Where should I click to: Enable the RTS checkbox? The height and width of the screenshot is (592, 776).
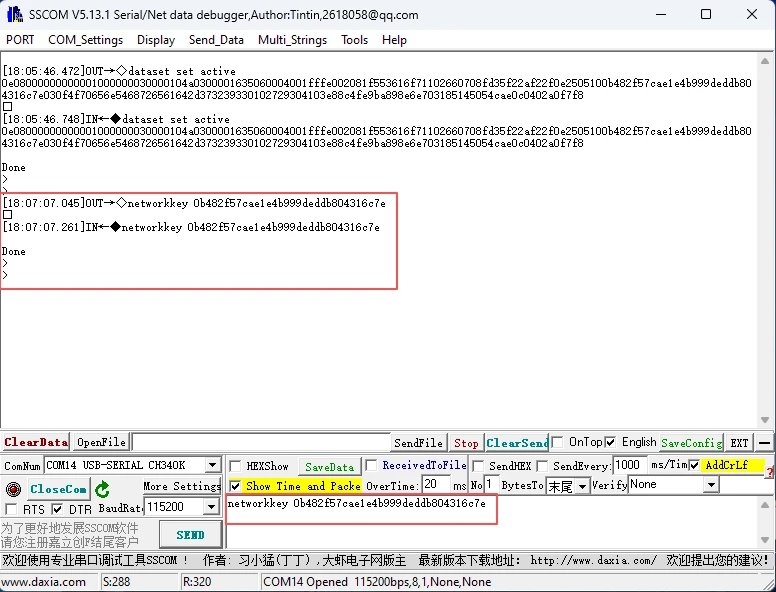point(11,509)
